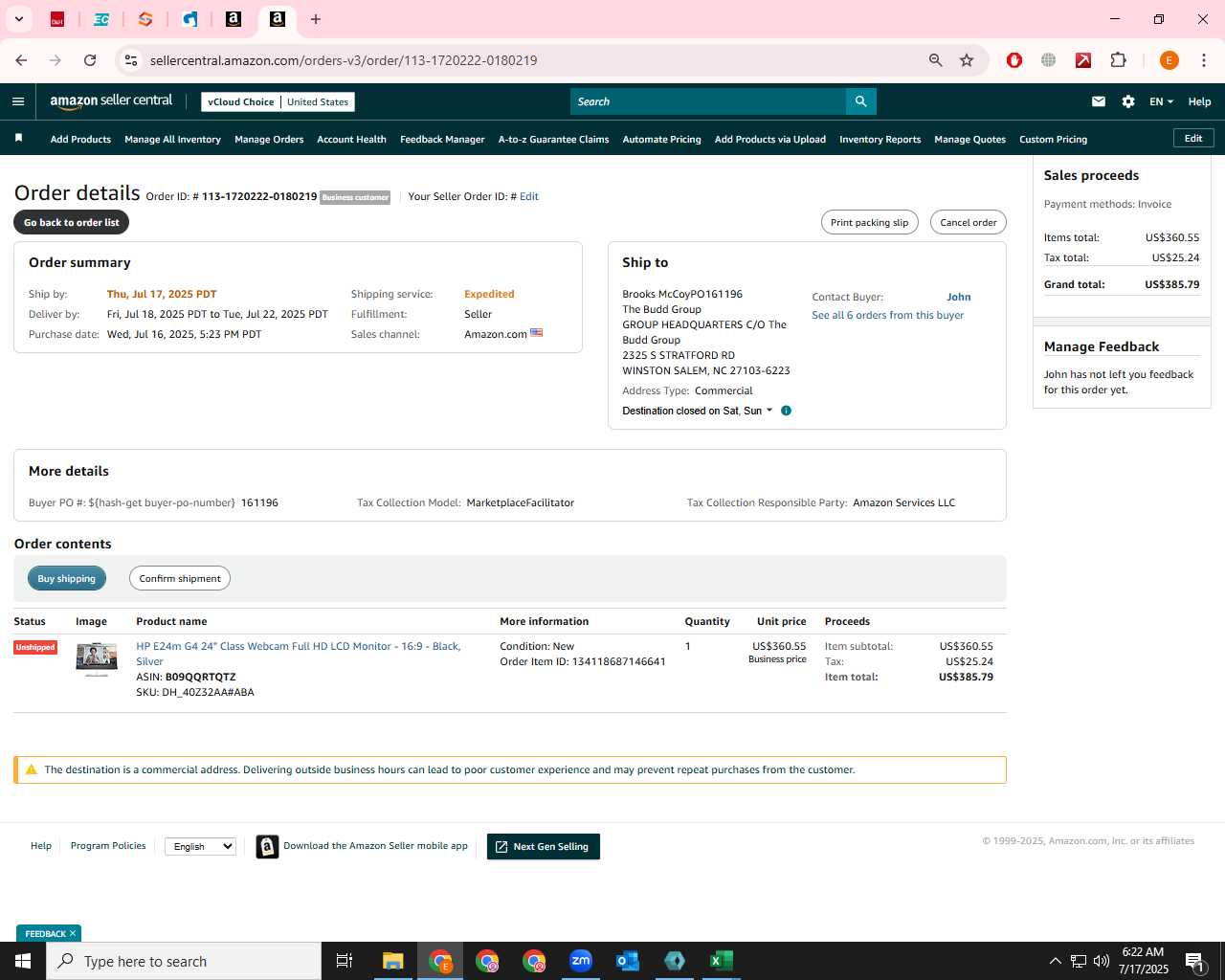Close the FEEDBACK tag
The image size is (1225, 980).
click(x=73, y=933)
